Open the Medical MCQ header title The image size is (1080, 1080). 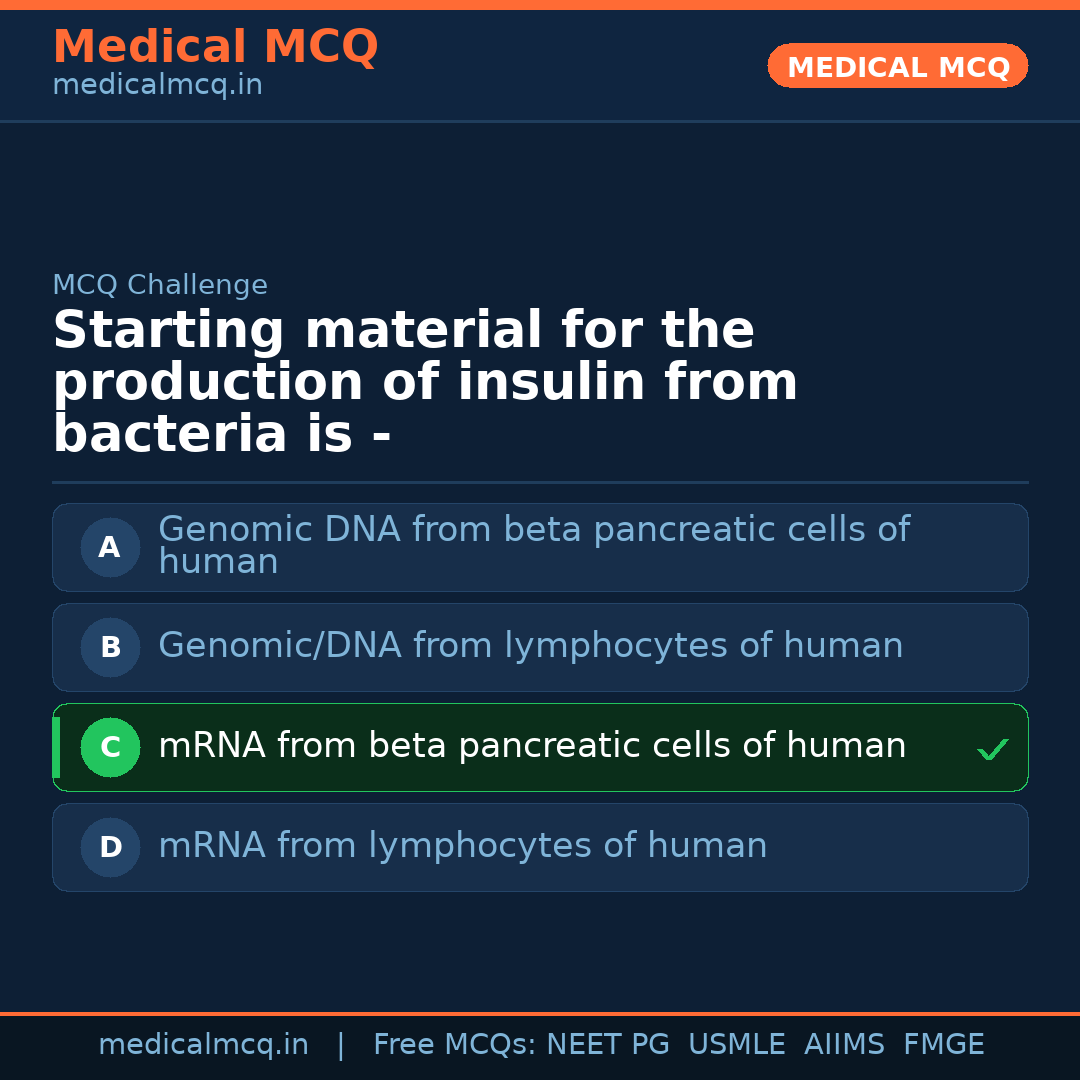[x=215, y=47]
